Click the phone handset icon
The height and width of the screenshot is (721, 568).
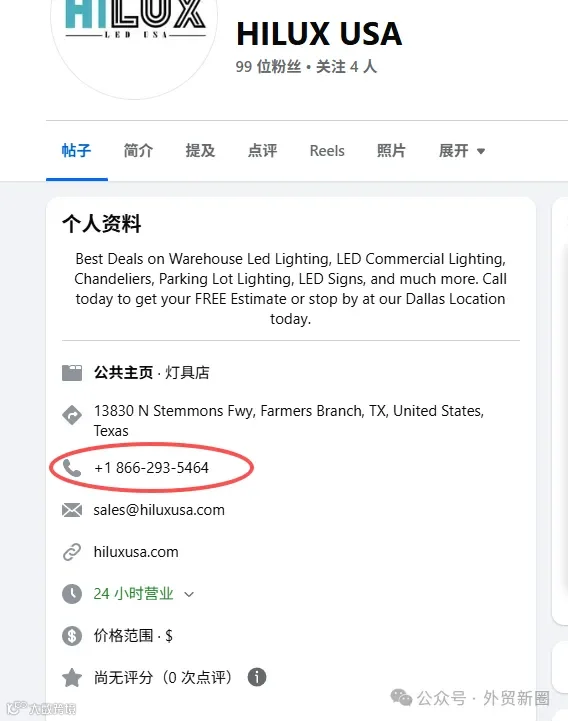click(72, 468)
